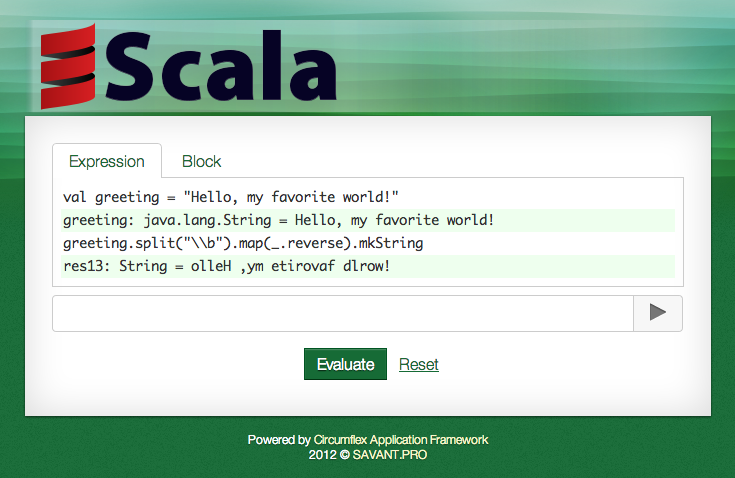Run the expression with the play arrow
Image resolution: width=735 pixels, height=478 pixels.
(x=657, y=313)
